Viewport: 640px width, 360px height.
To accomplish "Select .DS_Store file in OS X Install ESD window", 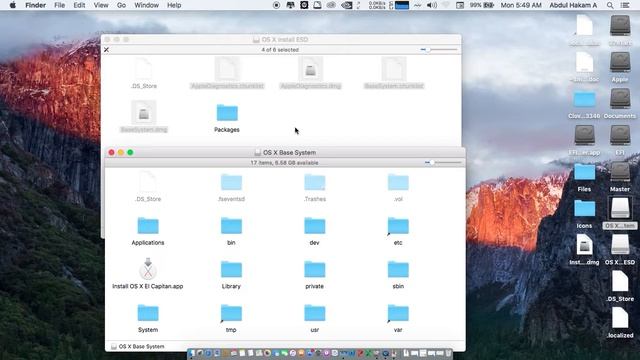I will pos(144,69).
